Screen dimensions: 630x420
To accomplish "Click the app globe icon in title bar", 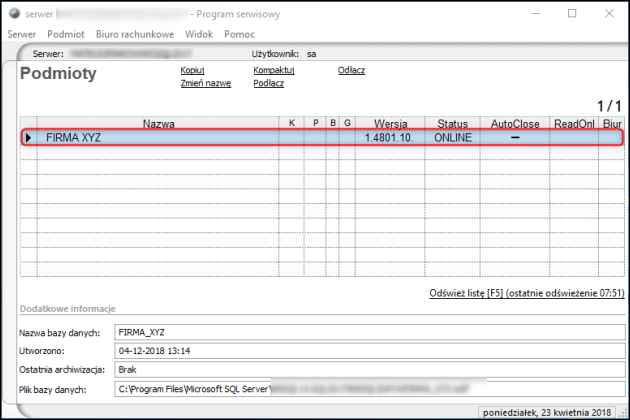I will 14,14.
